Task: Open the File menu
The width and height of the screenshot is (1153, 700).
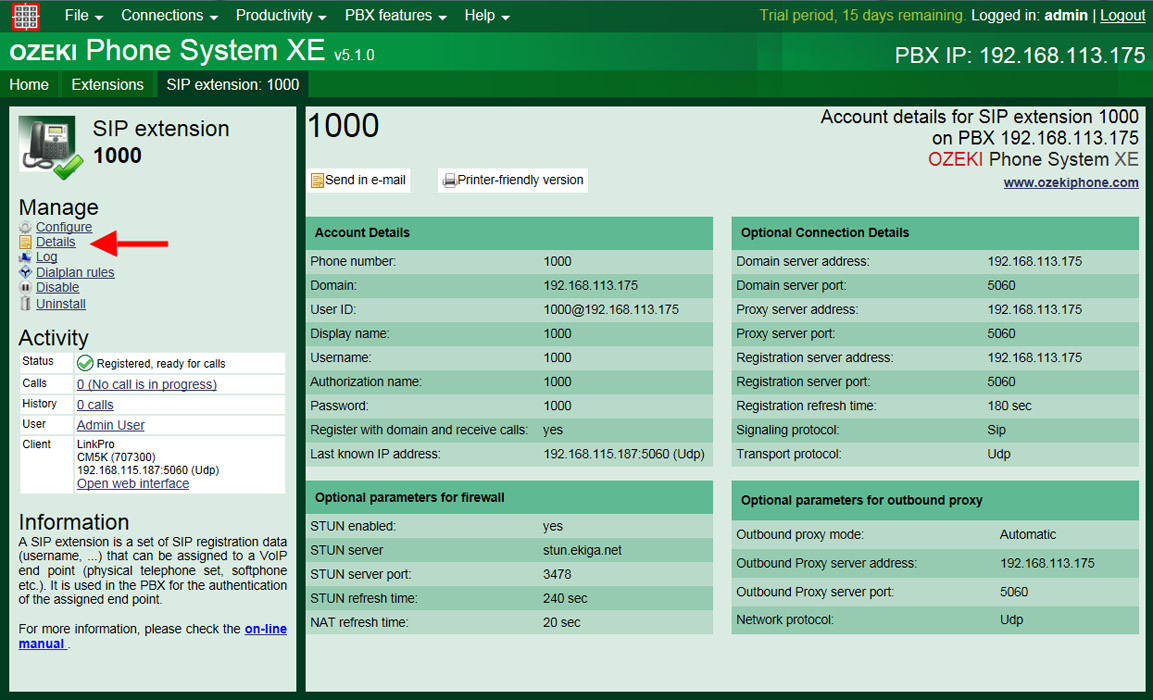Action: (84, 15)
